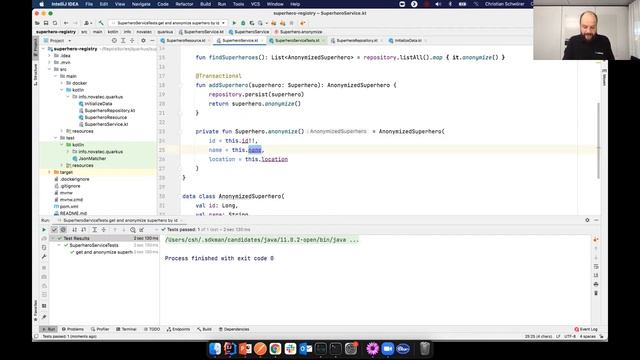Collapse SuperheroServiceTests result node
This screenshot has width=640, height=360.
(59, 245)
